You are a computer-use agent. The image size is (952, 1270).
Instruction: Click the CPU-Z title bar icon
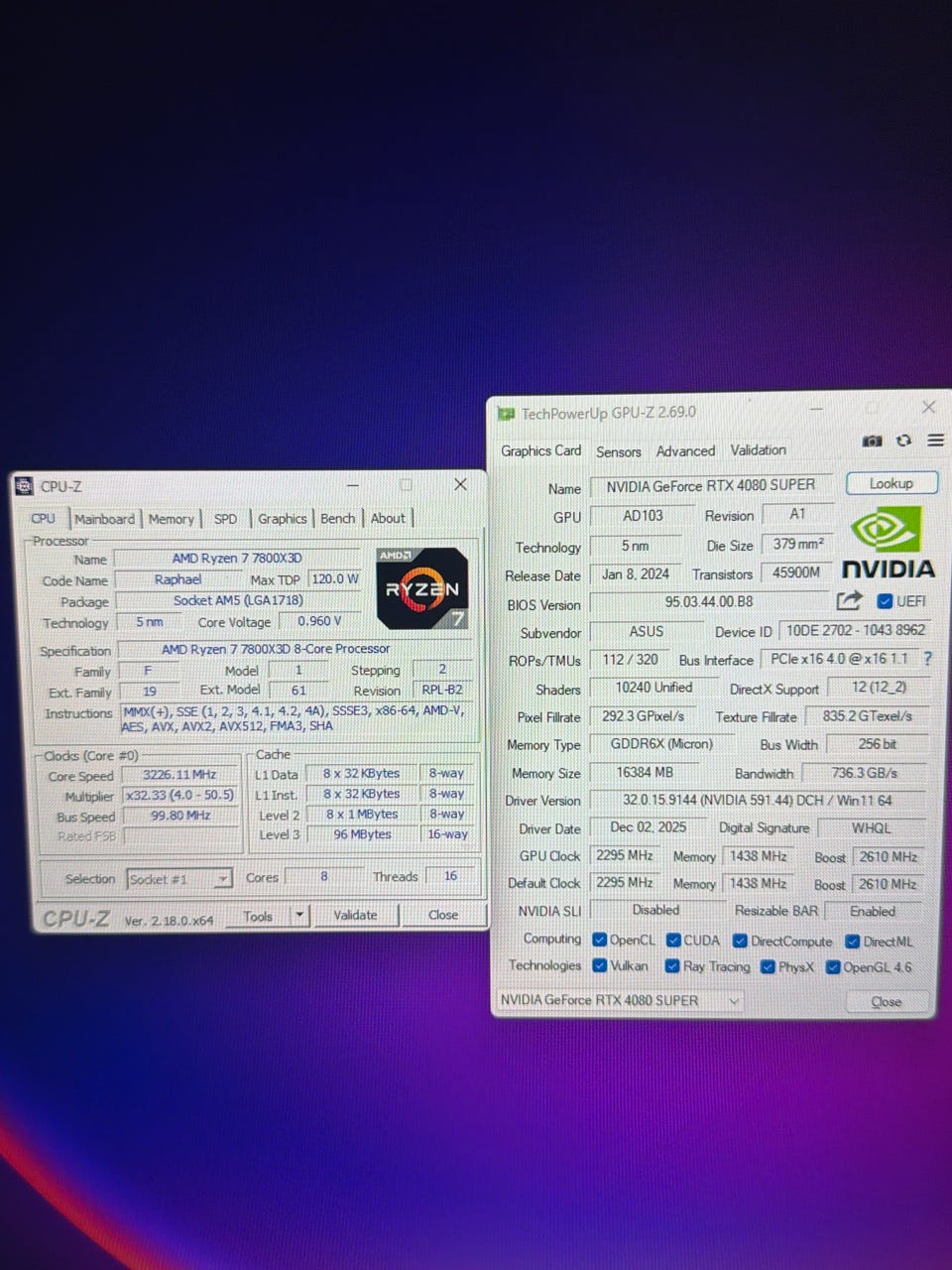tap(25, 486)
